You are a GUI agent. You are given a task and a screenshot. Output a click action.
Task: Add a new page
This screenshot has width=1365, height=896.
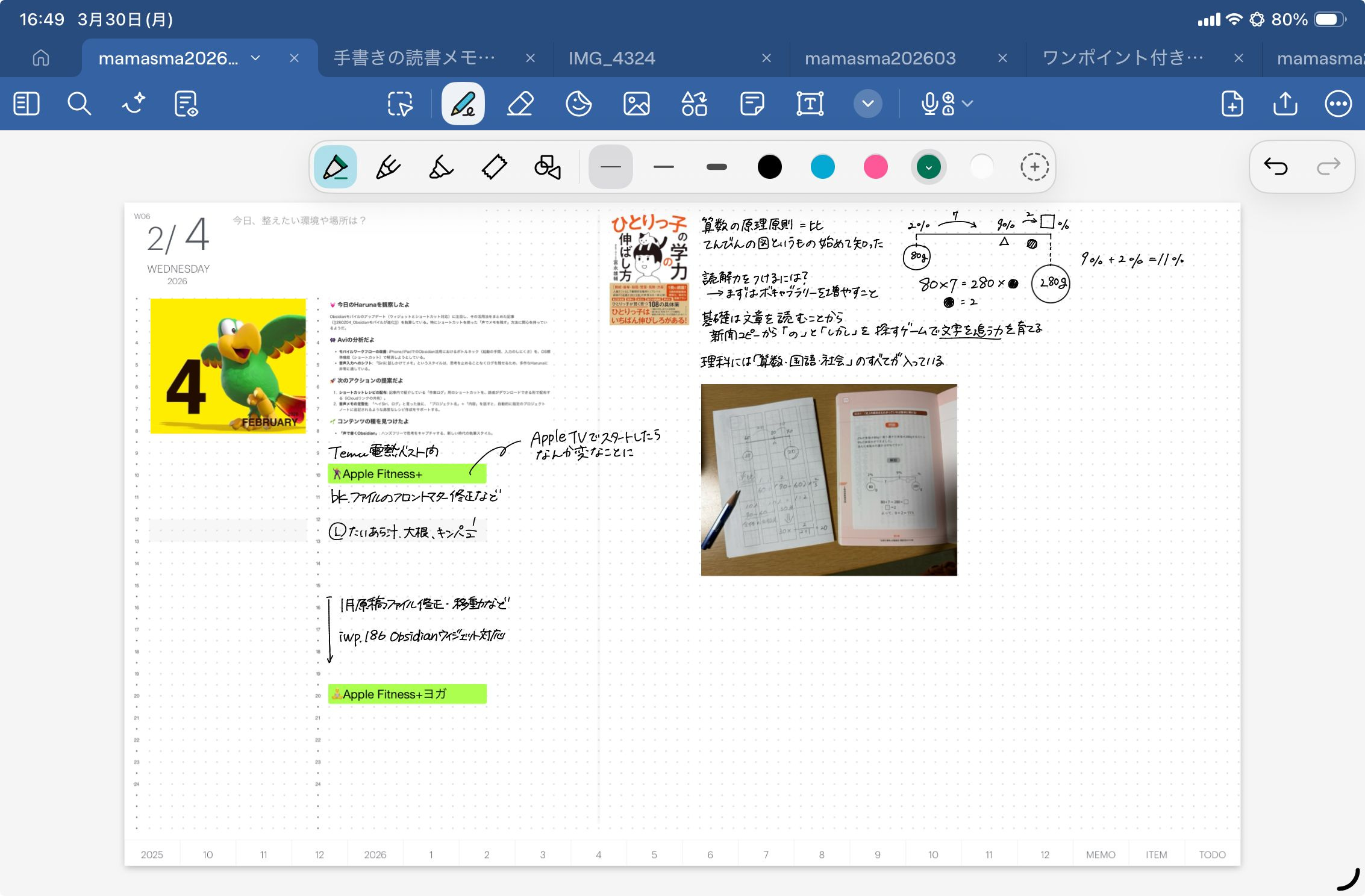[x=1232, y=104]
